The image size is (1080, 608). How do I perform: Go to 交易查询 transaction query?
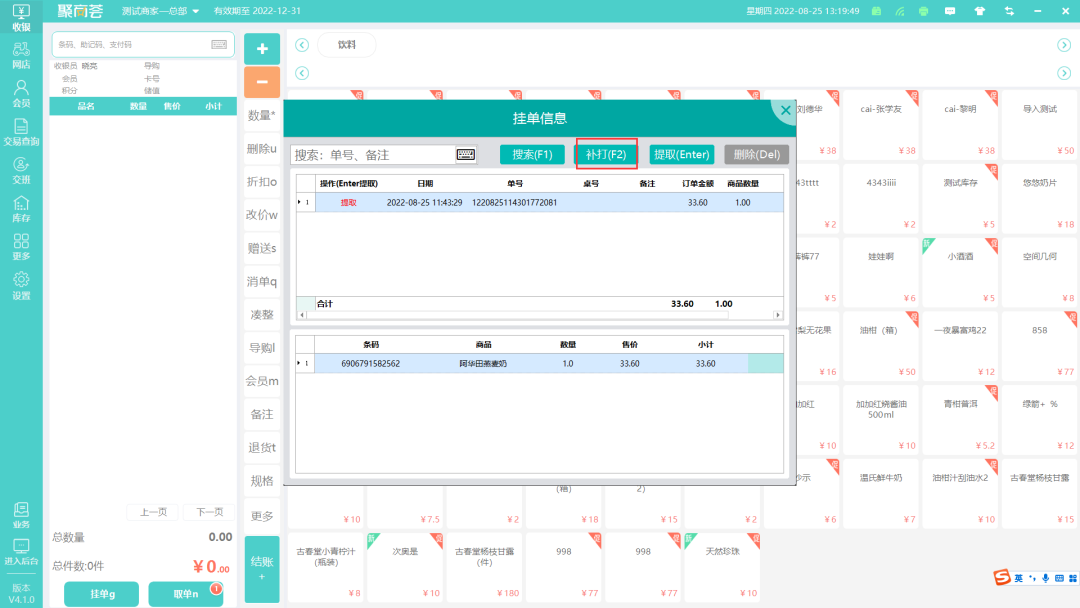click(x=21, y=133)
